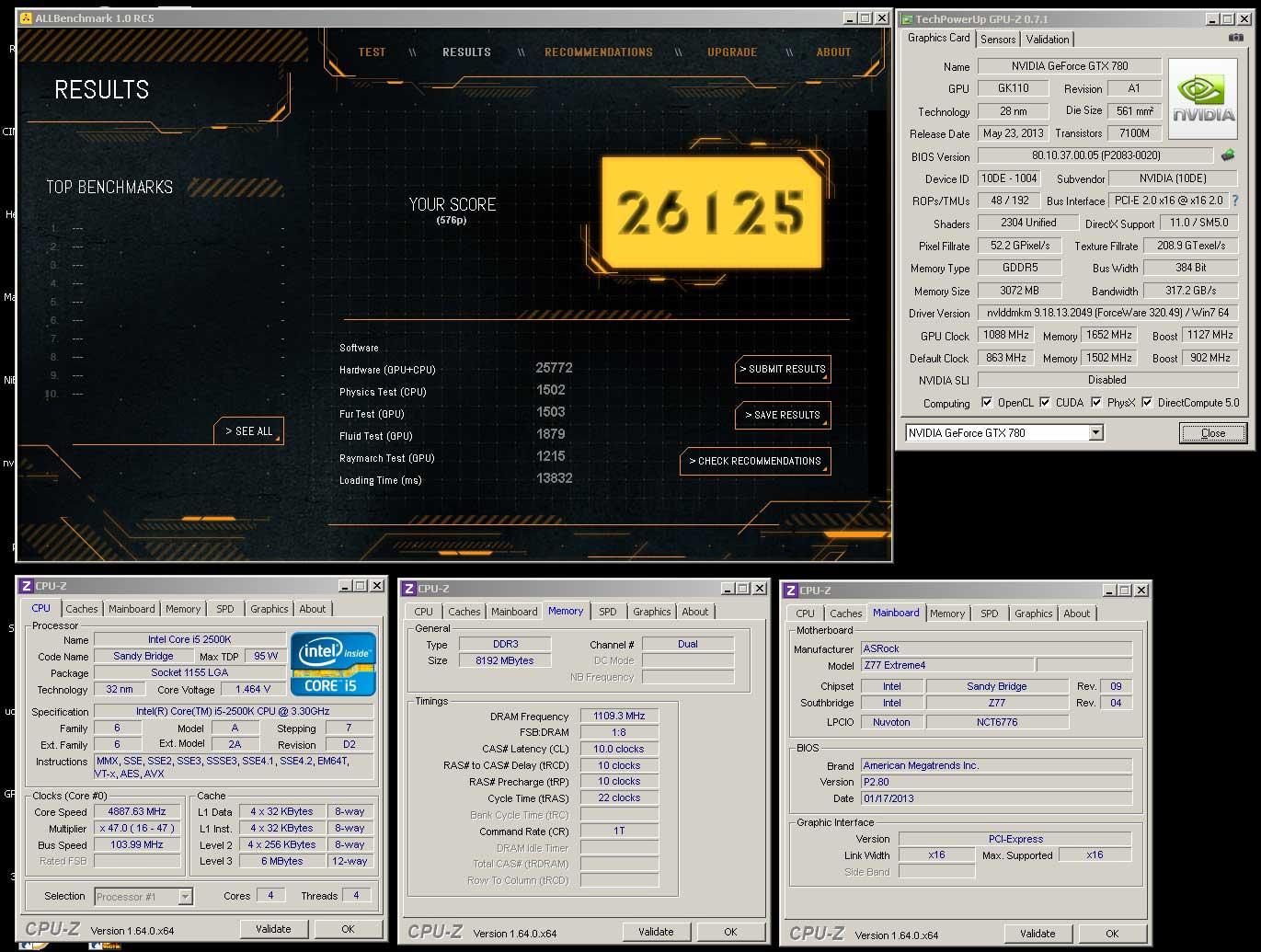The width and height of the screenshot is (1261, 952).
Task: Click the BIOS version 80.10.37.00.05 field
Action: [x=1095, y=155]
